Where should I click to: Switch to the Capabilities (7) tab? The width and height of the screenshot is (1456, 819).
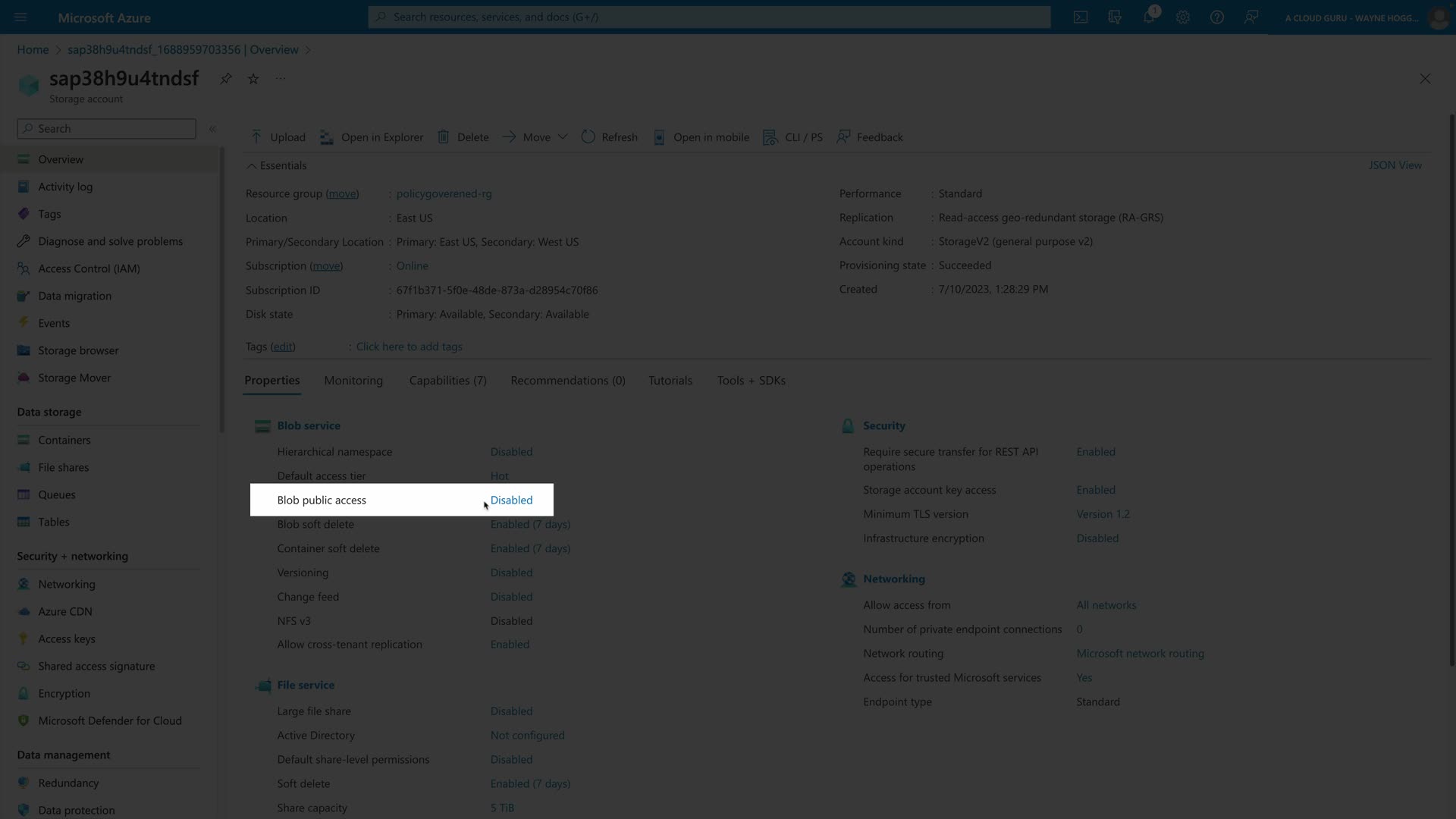point(447,381)
